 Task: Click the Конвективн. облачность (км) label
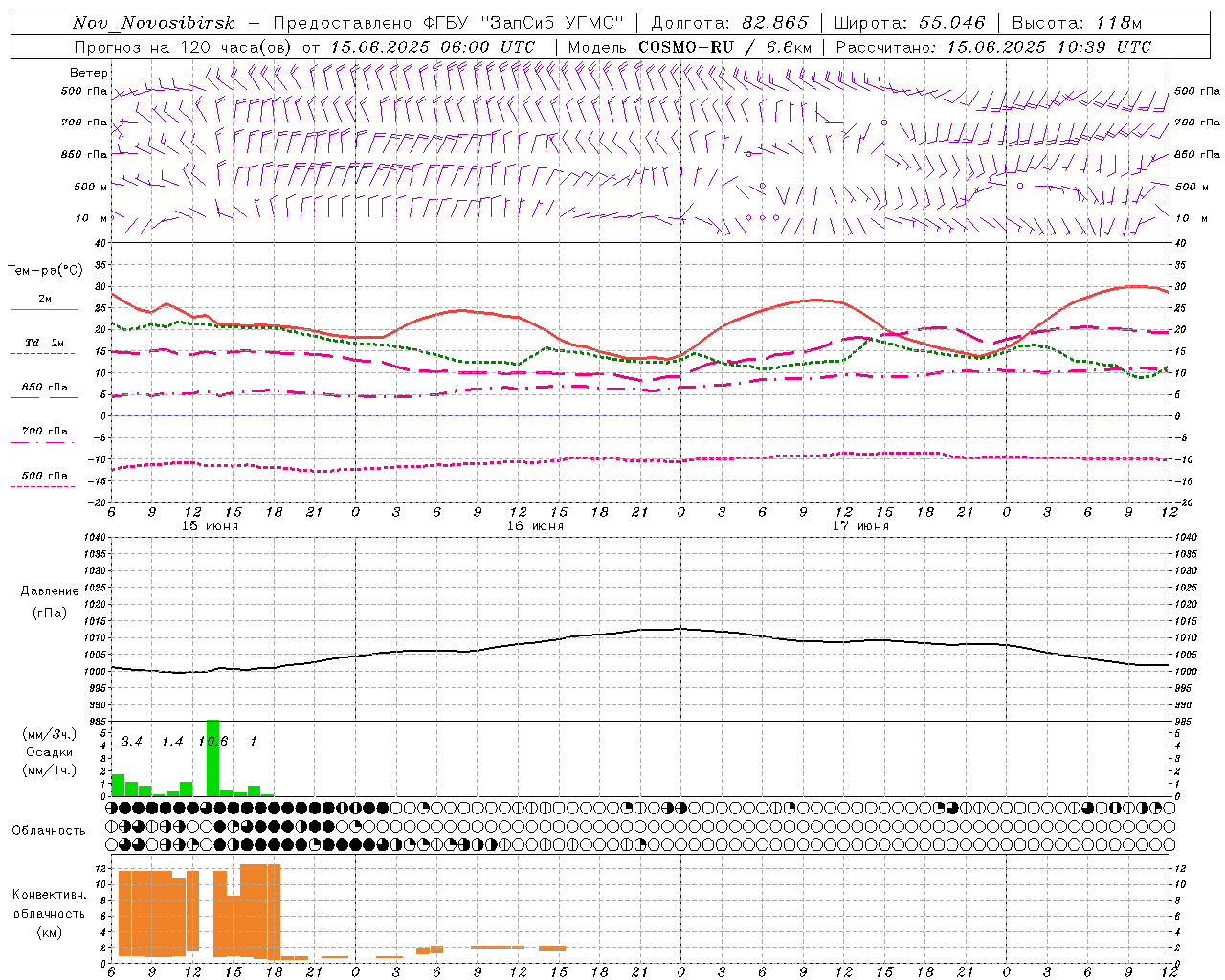tap(49, 913)
